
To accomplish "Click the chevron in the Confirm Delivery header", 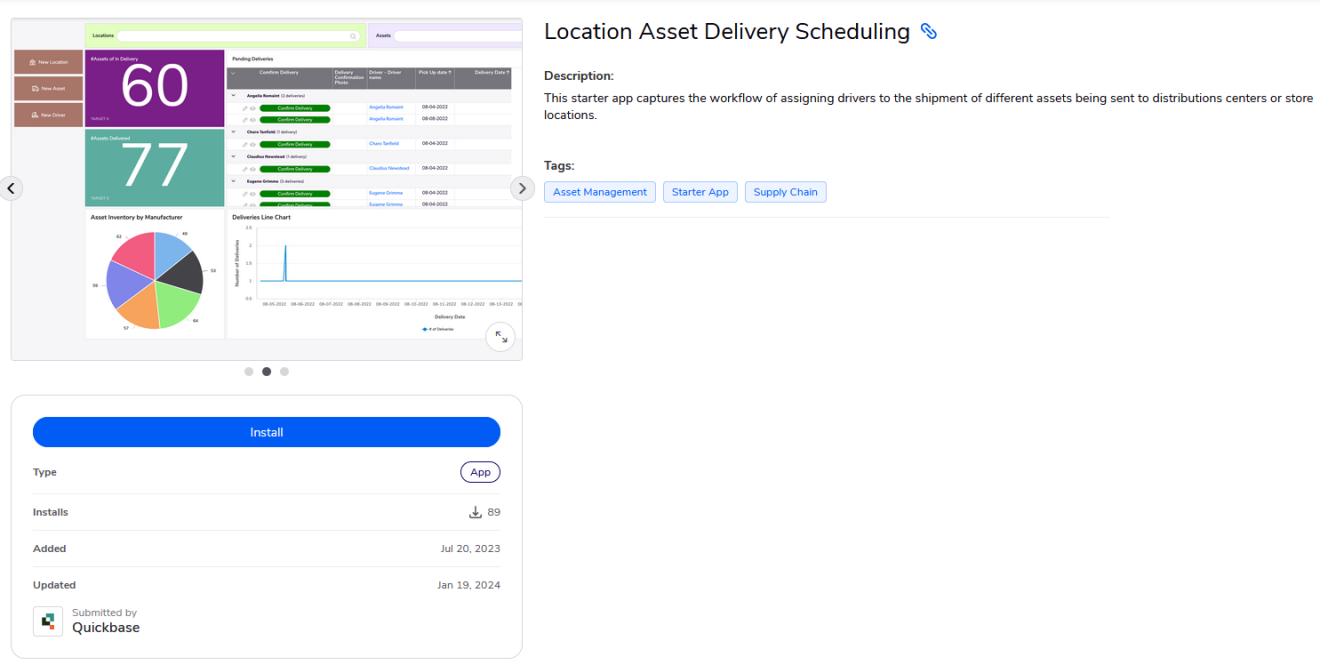I will tap(233, 71).
